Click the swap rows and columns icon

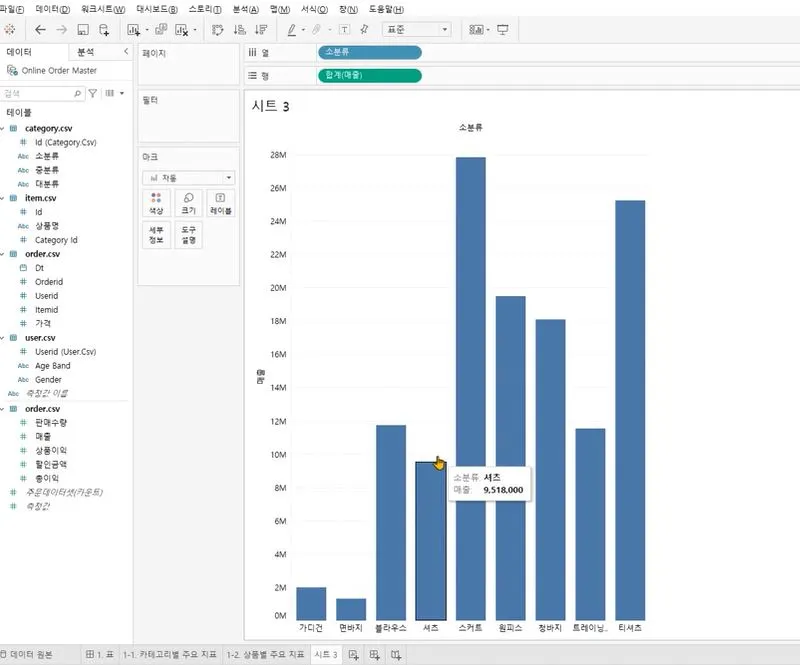[217, 30]
